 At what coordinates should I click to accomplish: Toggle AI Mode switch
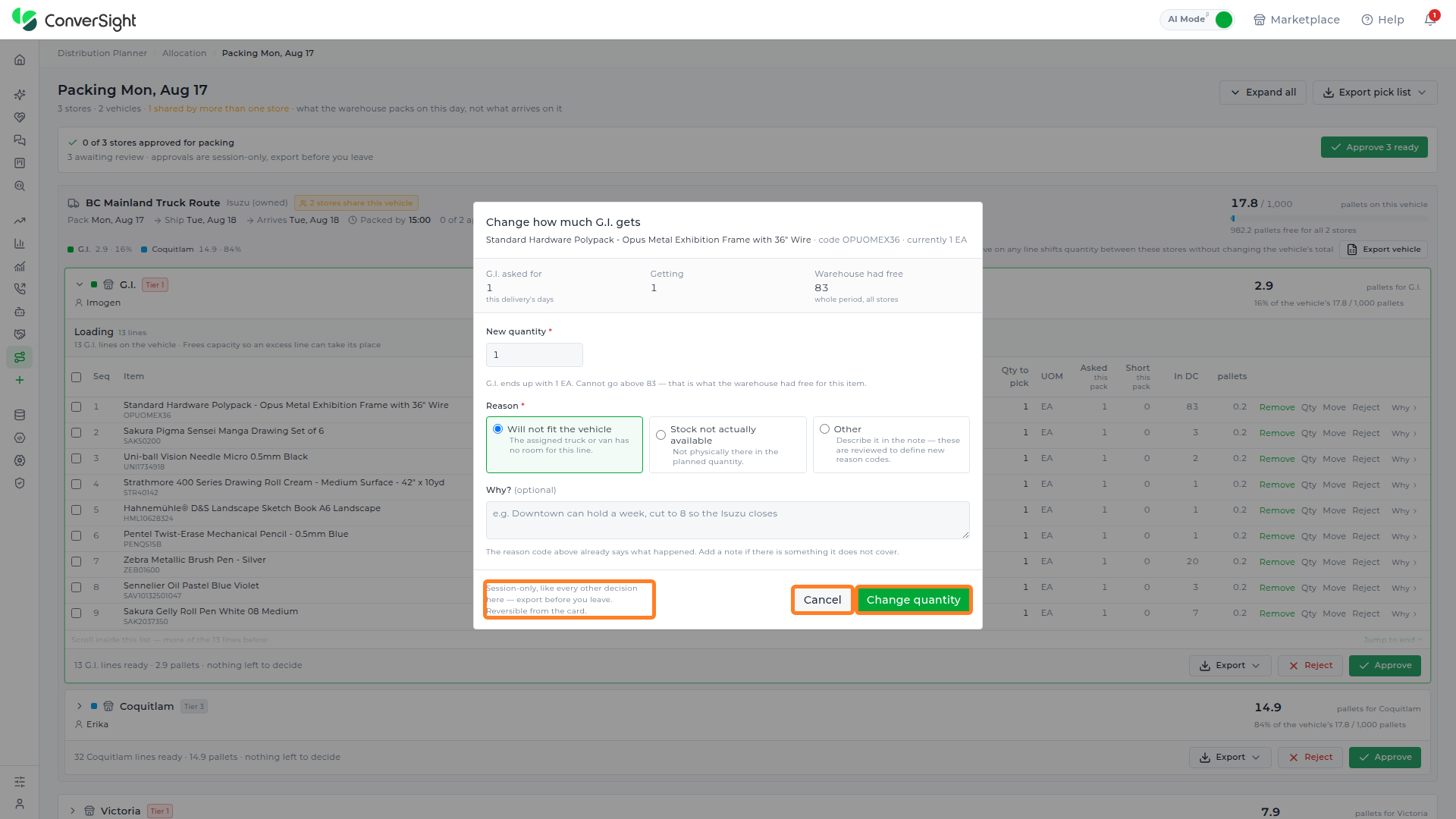[1223, 20]
